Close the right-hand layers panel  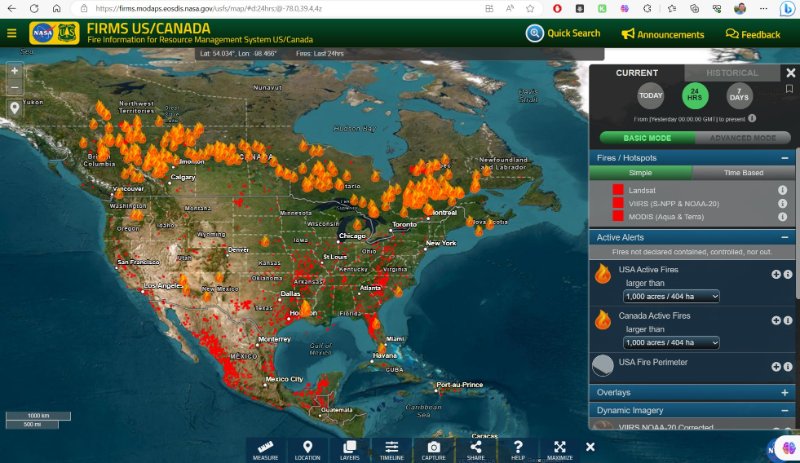[790, 73]
